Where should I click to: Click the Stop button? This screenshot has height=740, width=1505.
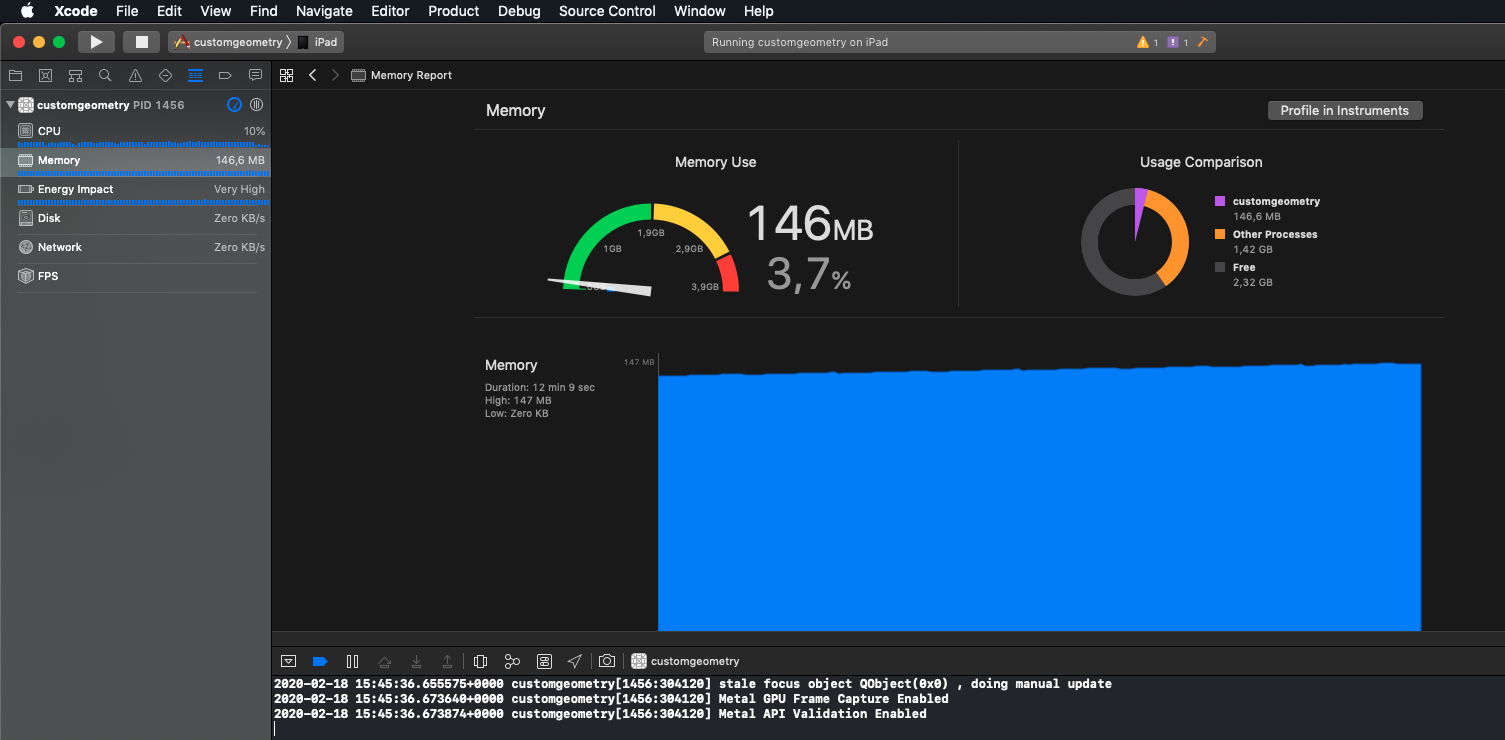[141, 42]
